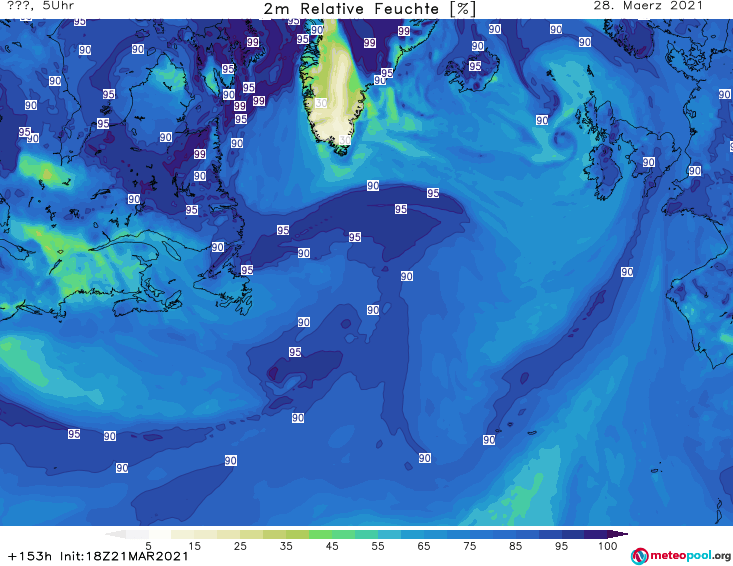This screenshot has width=733, height=566.
Task: Pick the dark purple legend arrow past 100
Action: click(x=618, y=534)
